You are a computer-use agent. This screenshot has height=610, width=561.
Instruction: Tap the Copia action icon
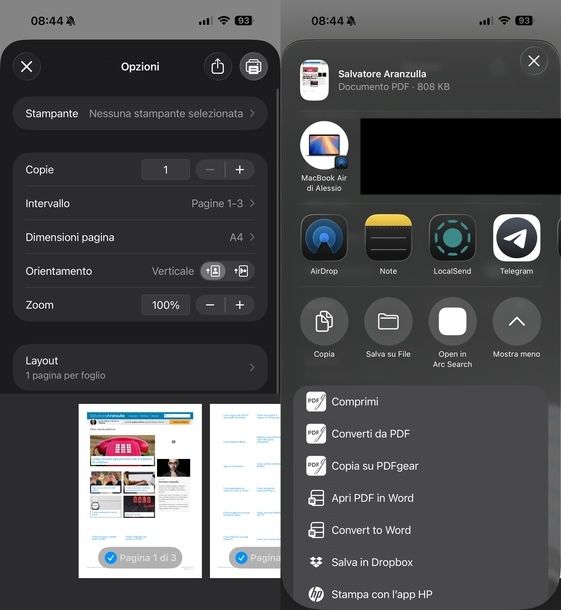(324, 322)
